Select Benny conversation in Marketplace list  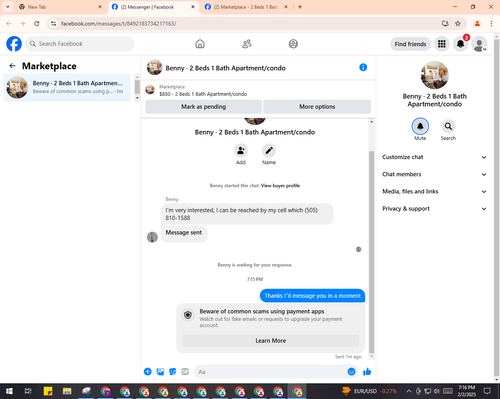coord(67,87)
